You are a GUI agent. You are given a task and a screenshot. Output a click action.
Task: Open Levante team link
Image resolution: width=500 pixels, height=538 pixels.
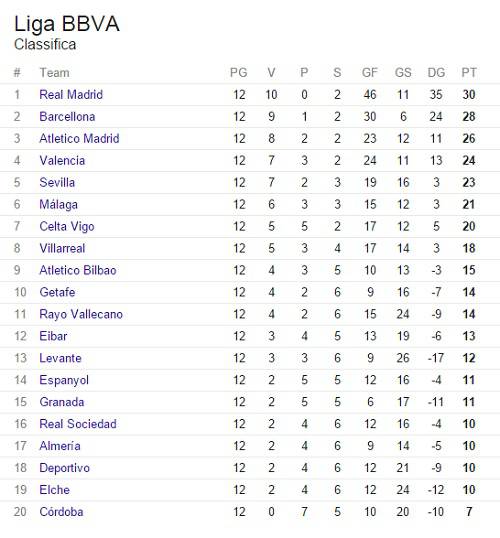60,358
